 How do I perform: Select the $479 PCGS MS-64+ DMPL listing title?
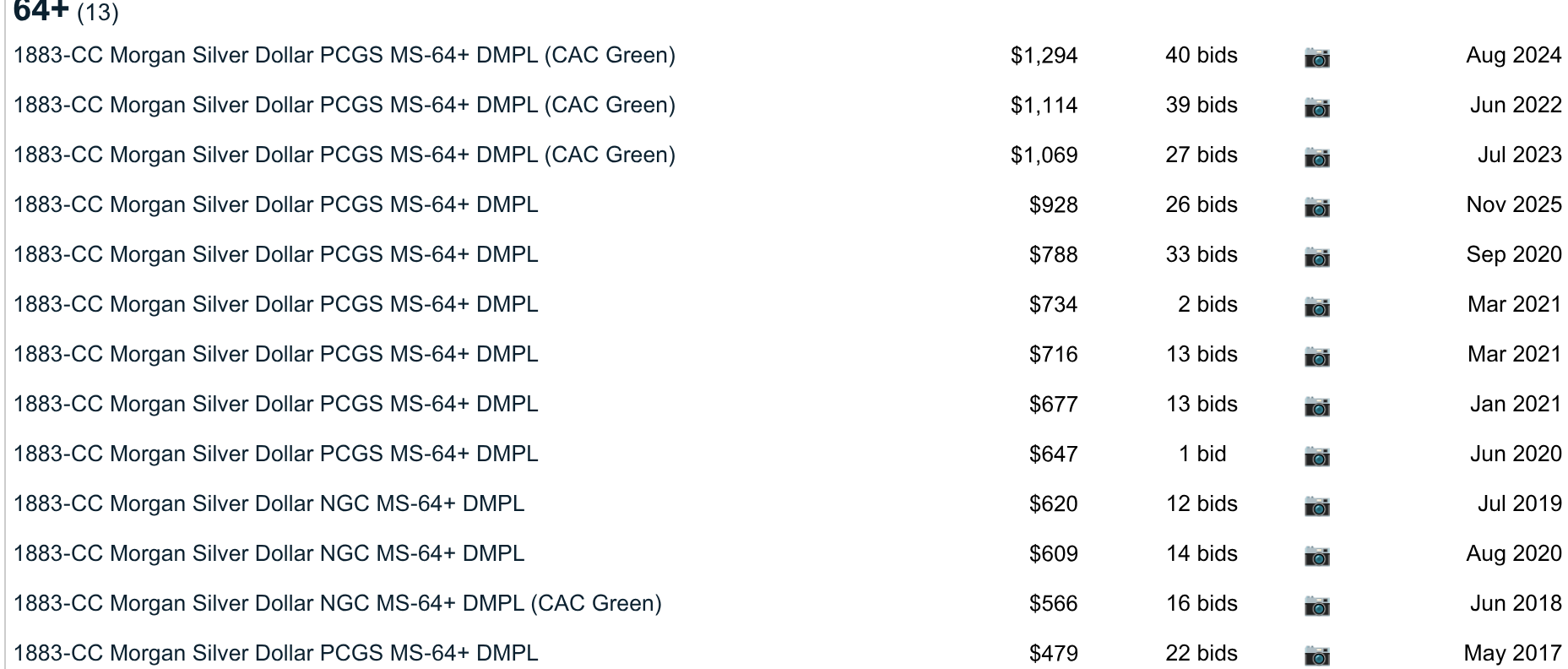coord(275,654)
